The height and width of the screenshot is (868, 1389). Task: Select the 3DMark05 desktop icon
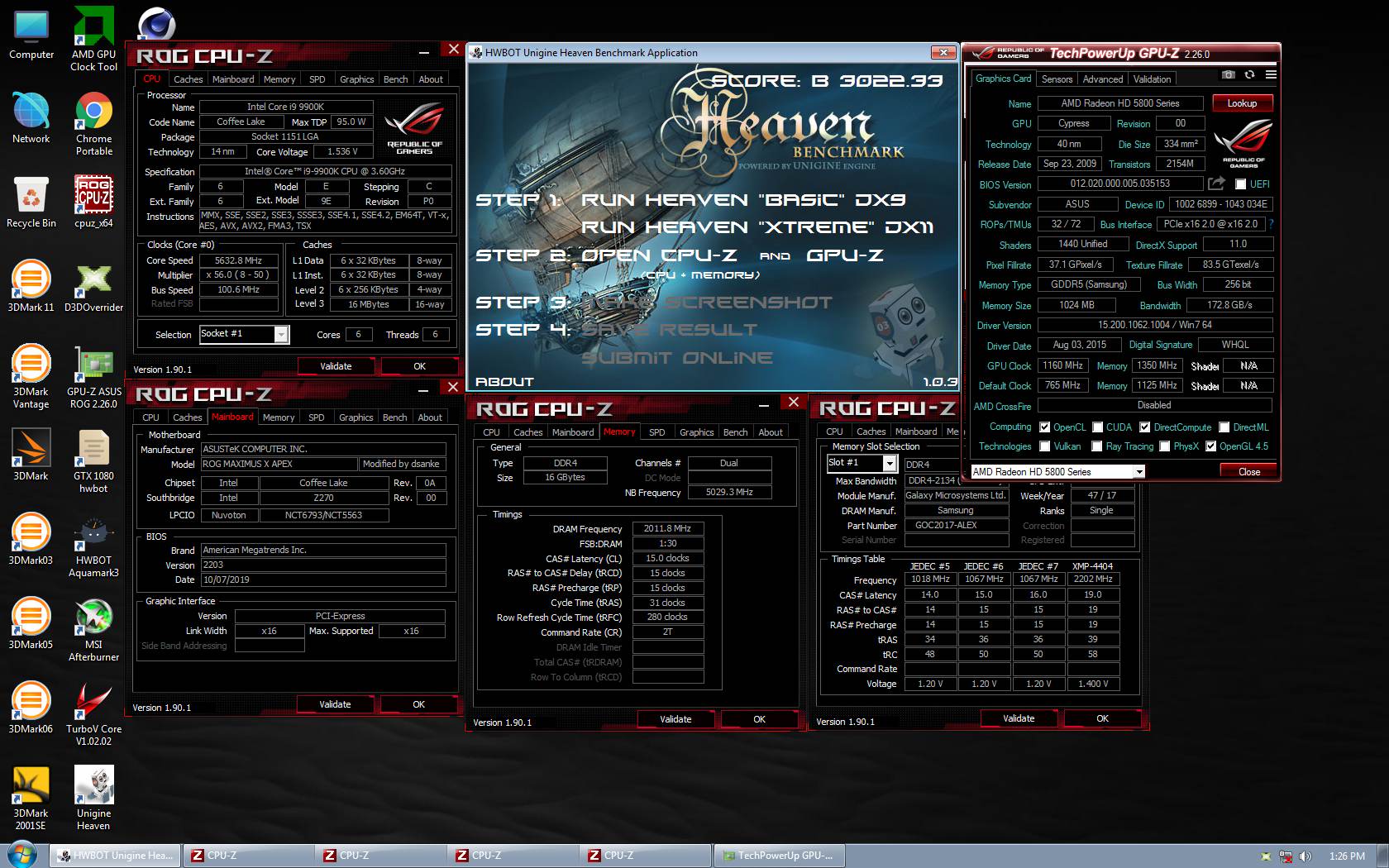(x=31, y=624)
